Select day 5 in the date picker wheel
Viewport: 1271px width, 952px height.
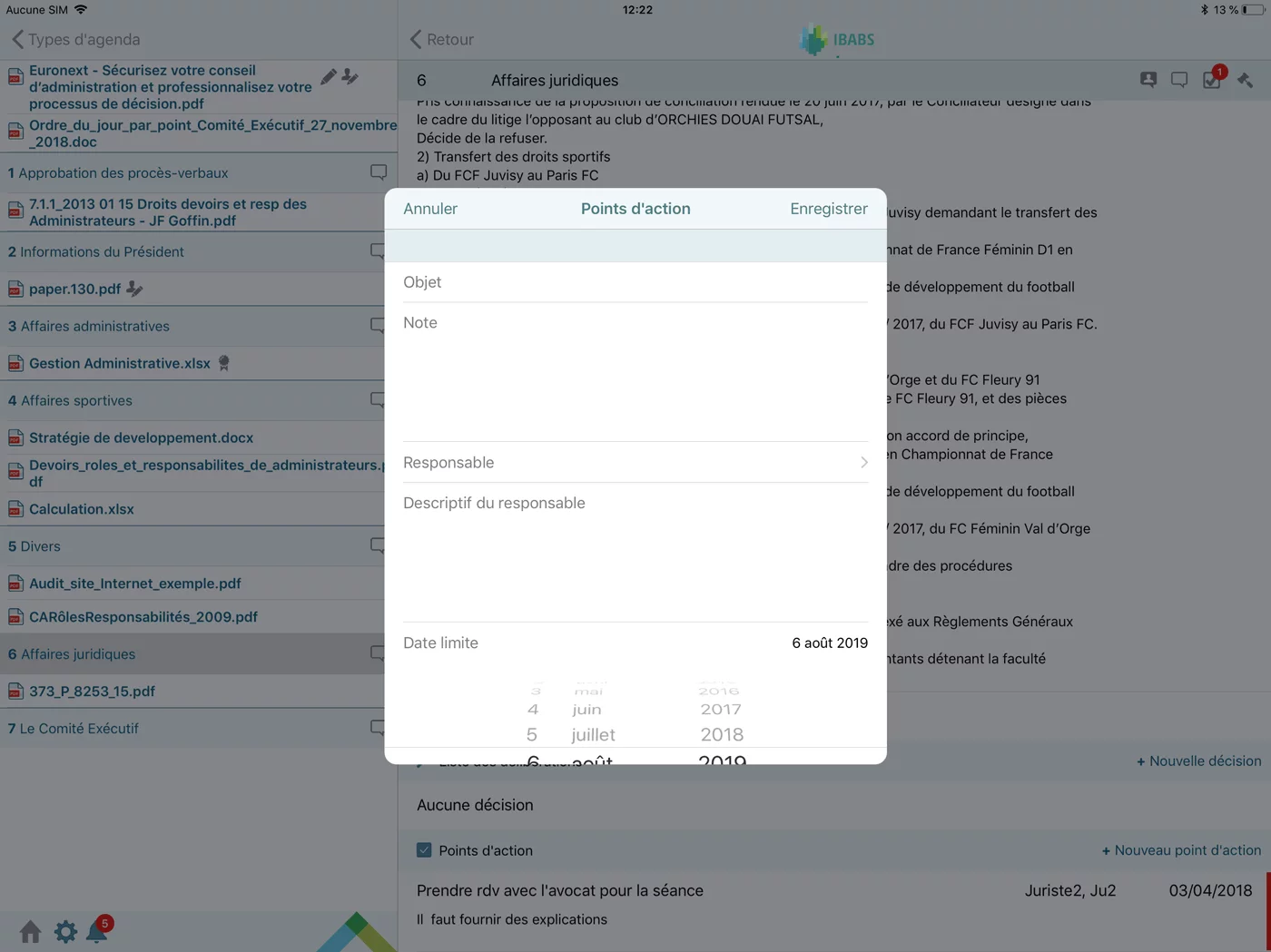532,734
